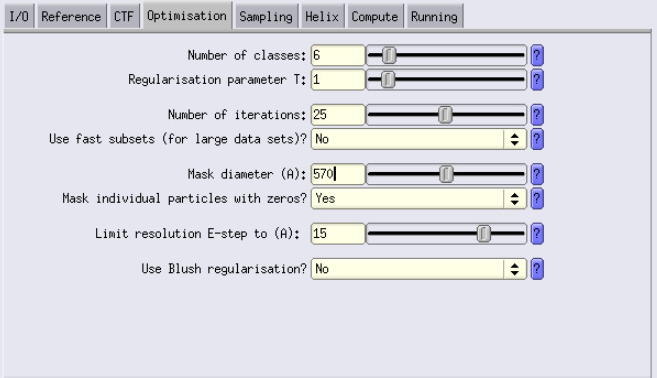Show help for Limit resolution E-step

[537, 234]
